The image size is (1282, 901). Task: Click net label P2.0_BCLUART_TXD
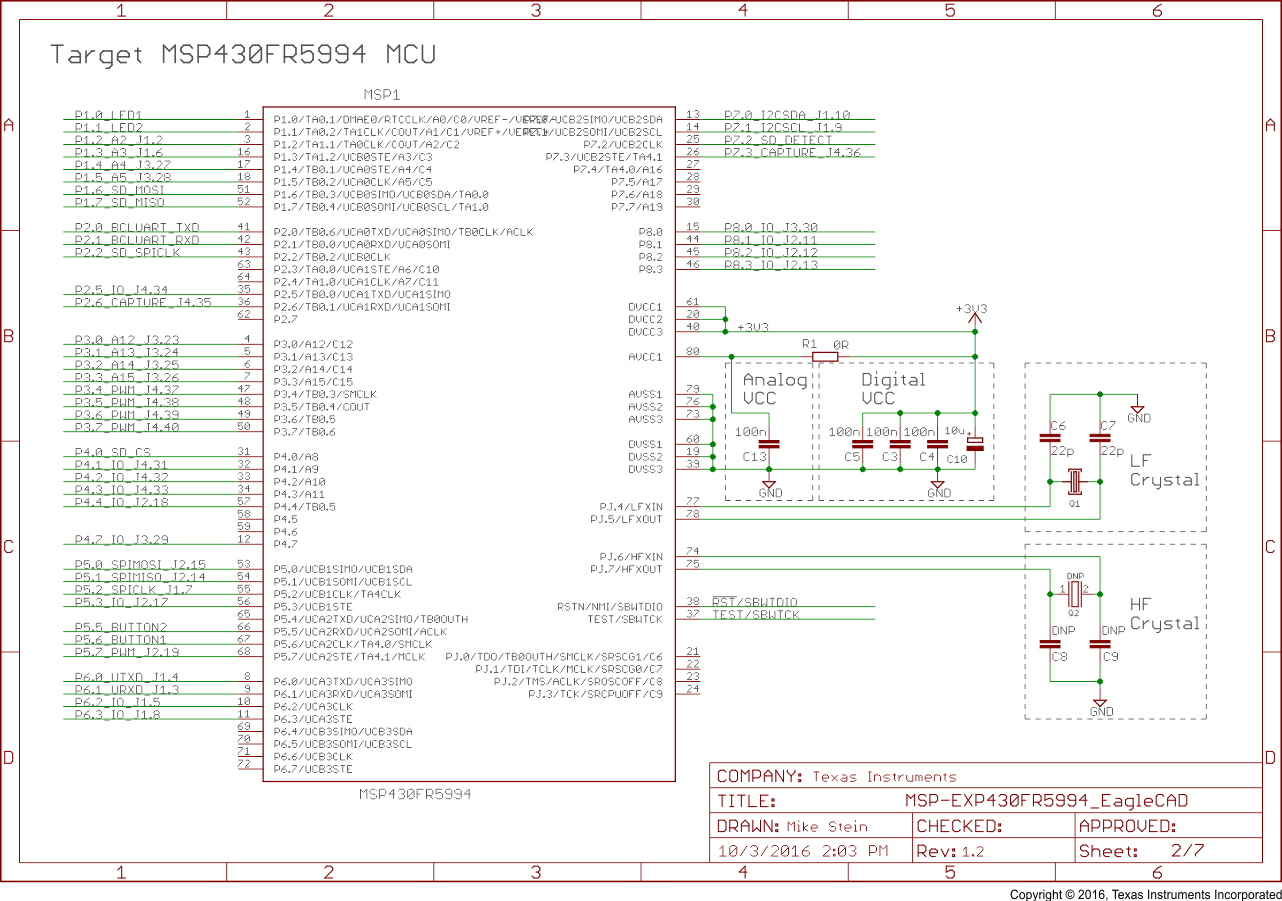click(137, 227)
